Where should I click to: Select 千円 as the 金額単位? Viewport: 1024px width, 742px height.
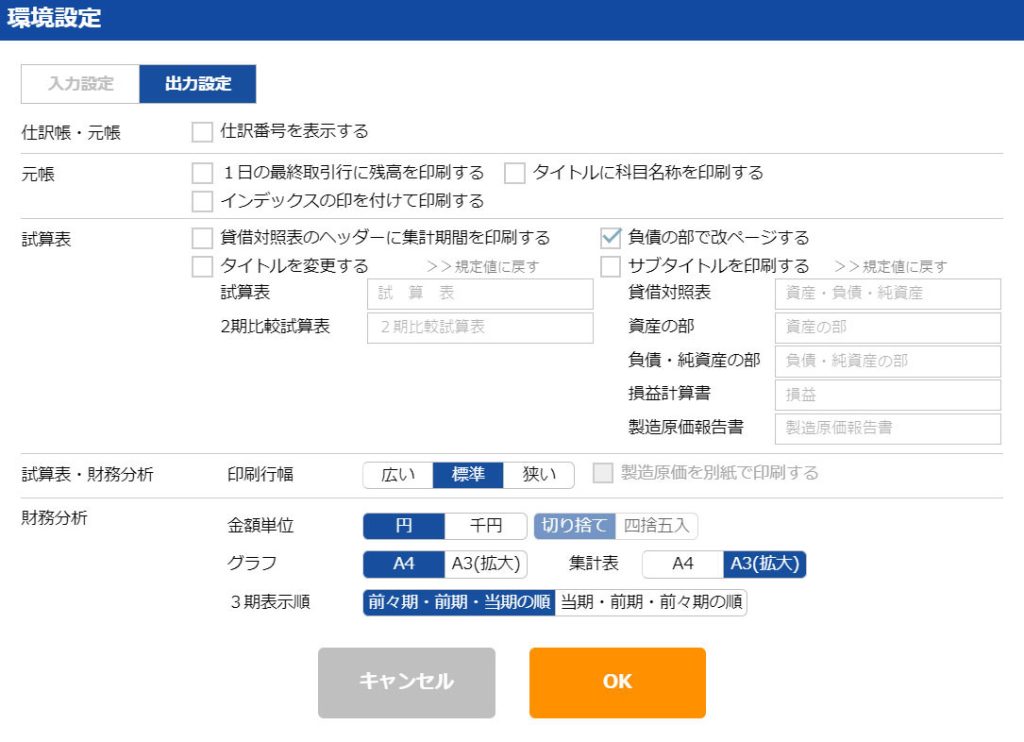pos(486,526)
